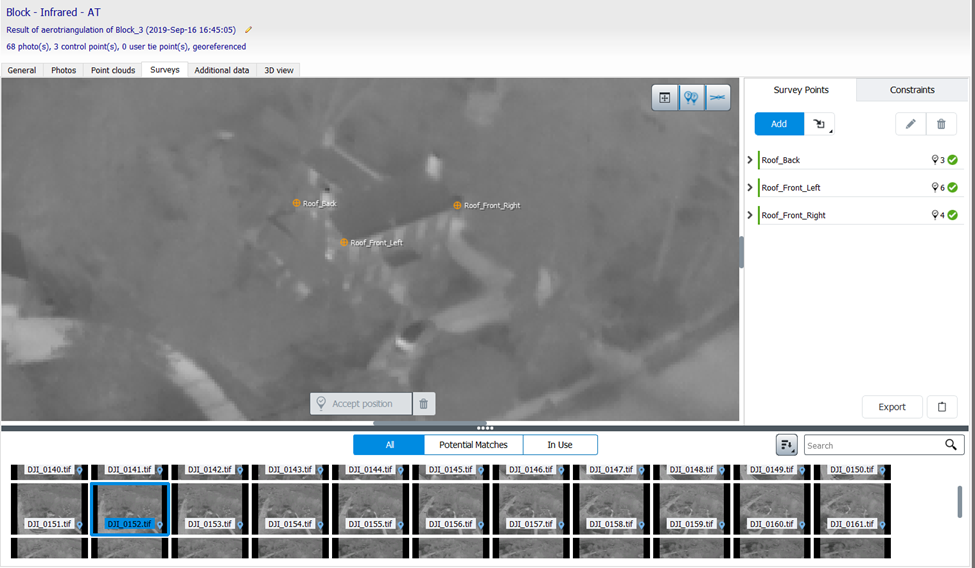This screenshot has width=975, height=568.
Task: Click the blue Add button
Action: pos(779,124)
